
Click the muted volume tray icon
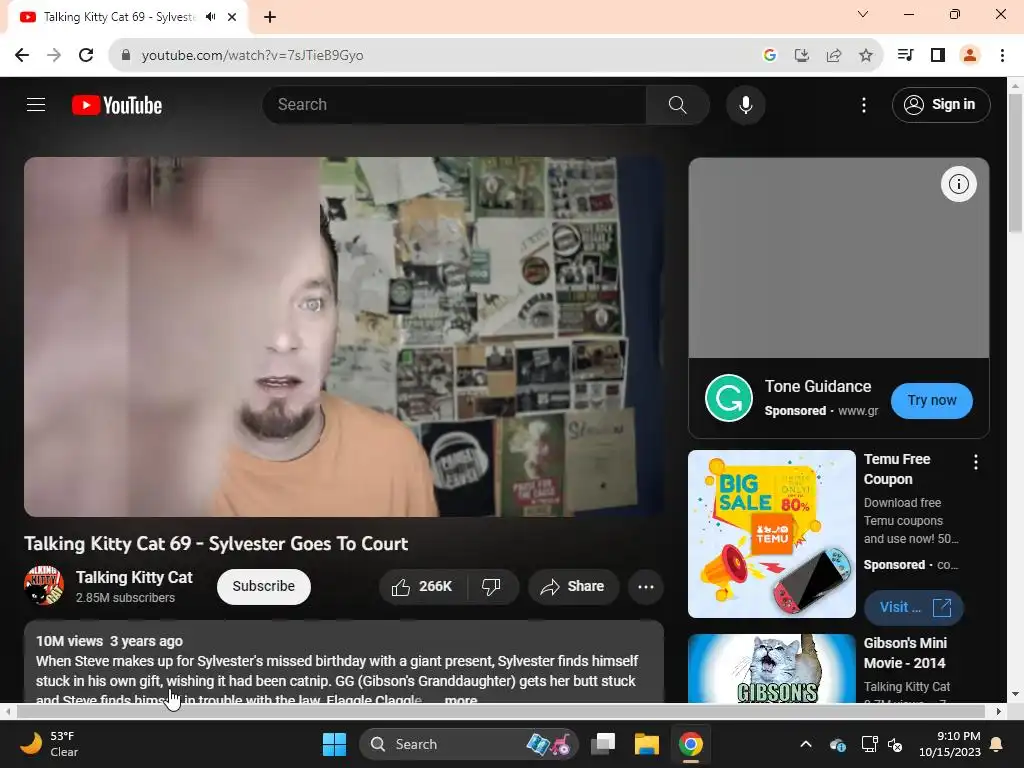tap(895, 744)
